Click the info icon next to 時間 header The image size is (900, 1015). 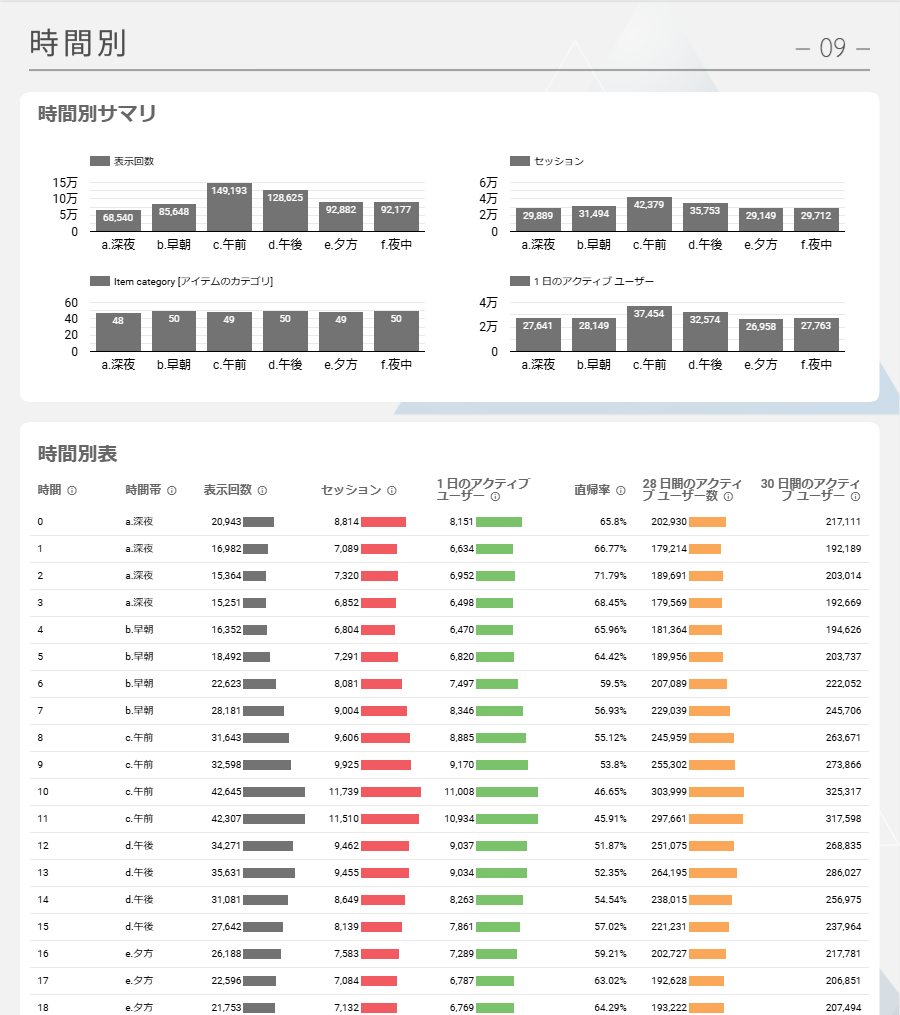[x=72, y=491]
